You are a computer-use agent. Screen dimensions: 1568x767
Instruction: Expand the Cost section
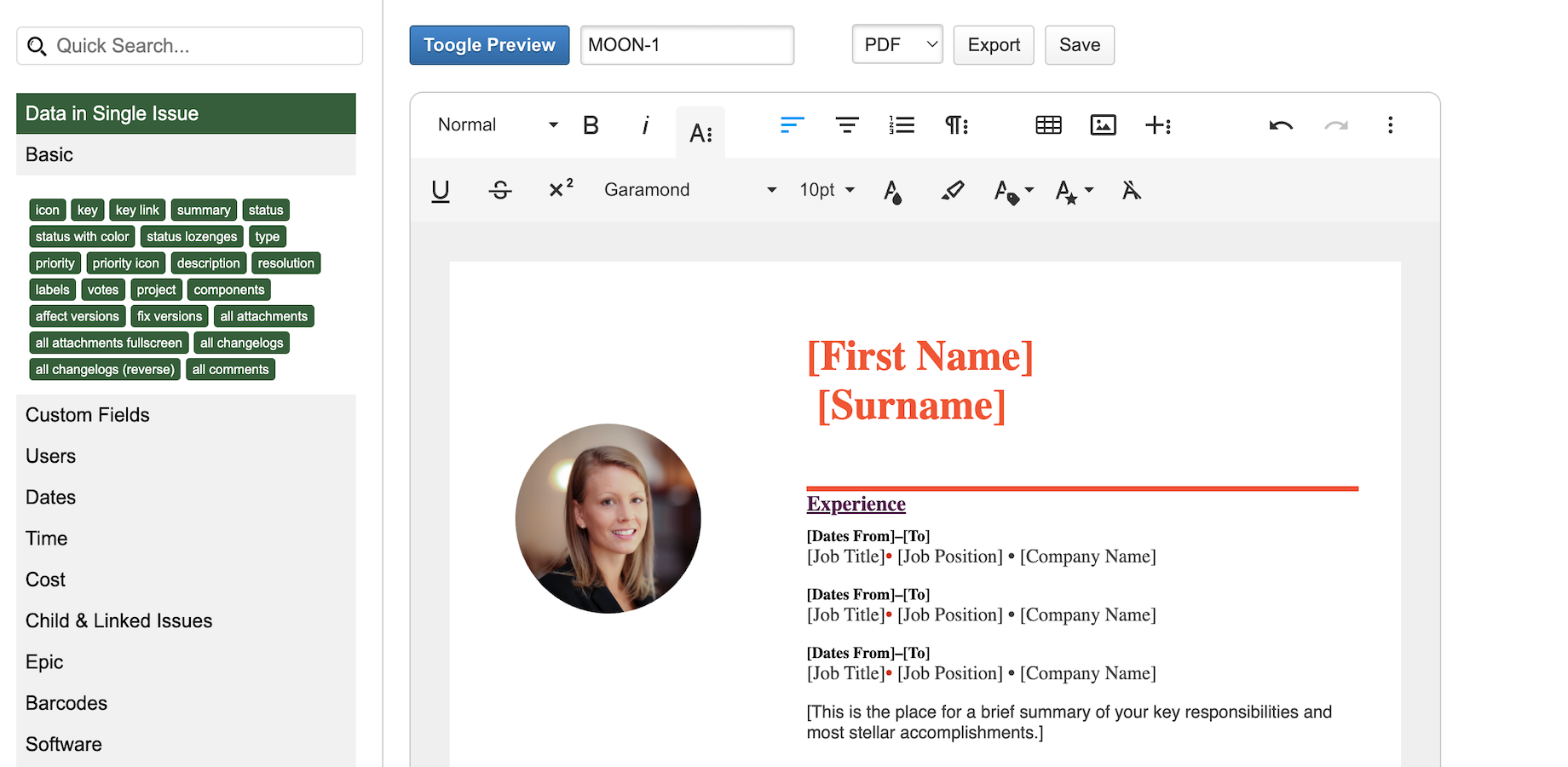186,580
